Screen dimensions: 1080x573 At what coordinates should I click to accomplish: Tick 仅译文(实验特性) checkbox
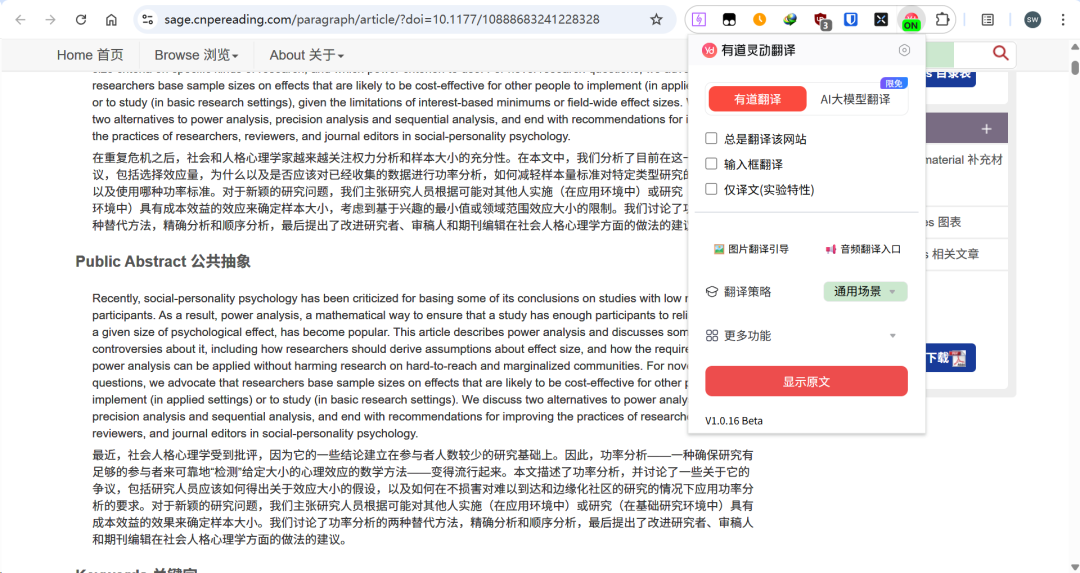(x=711, y=189)
